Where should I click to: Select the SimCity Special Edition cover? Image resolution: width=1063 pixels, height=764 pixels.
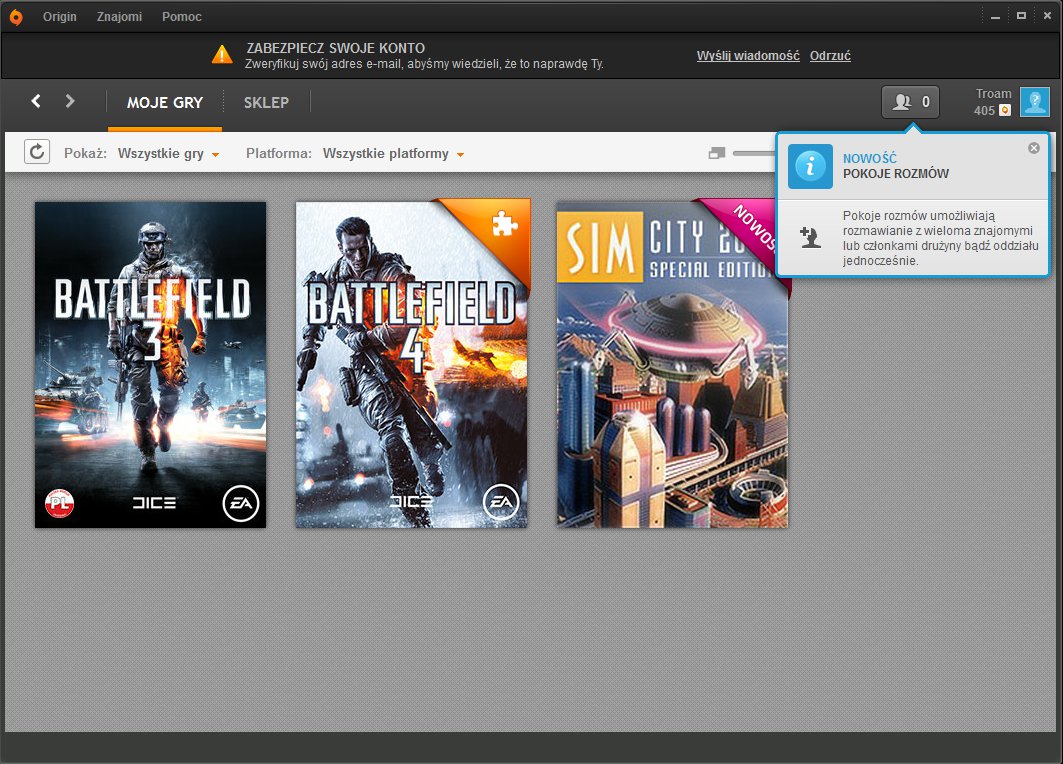click(x=673, y=365)
